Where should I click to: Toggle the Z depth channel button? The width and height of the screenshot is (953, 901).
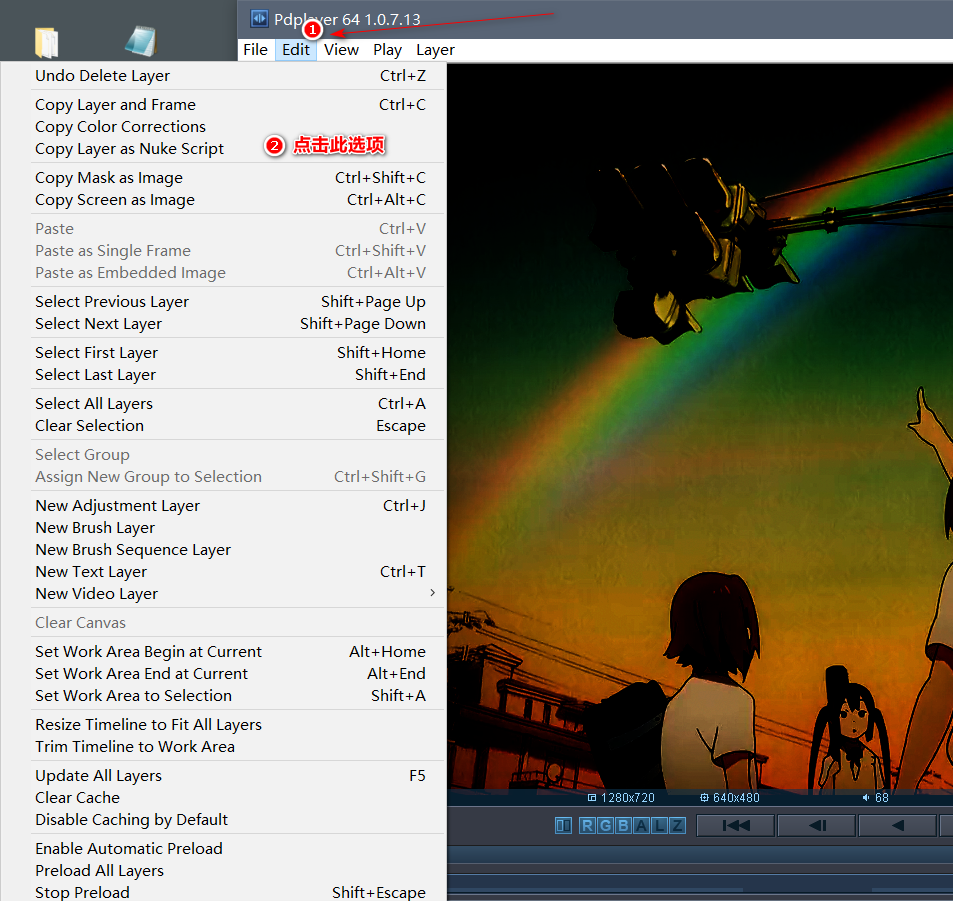(x=677, y=825)
